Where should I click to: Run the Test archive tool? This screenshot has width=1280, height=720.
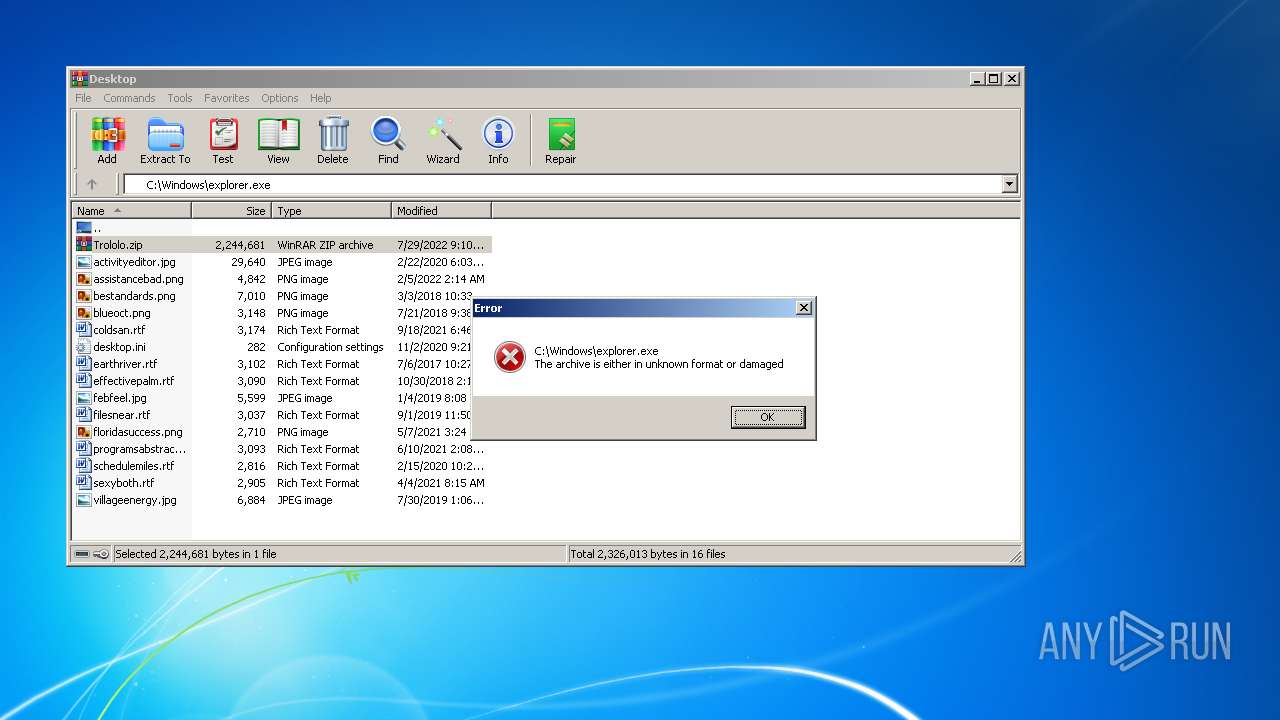[x=223, y=140]
